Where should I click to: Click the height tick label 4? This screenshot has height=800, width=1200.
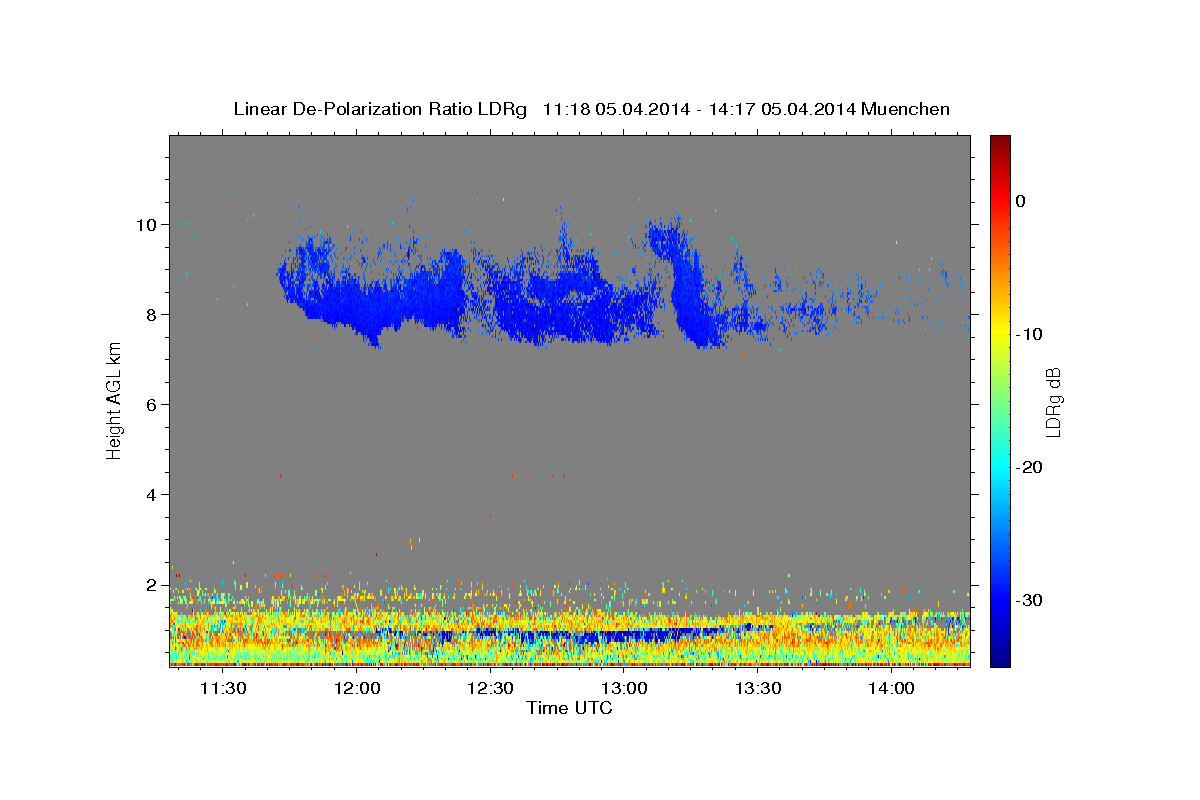[x=152, y=494]
